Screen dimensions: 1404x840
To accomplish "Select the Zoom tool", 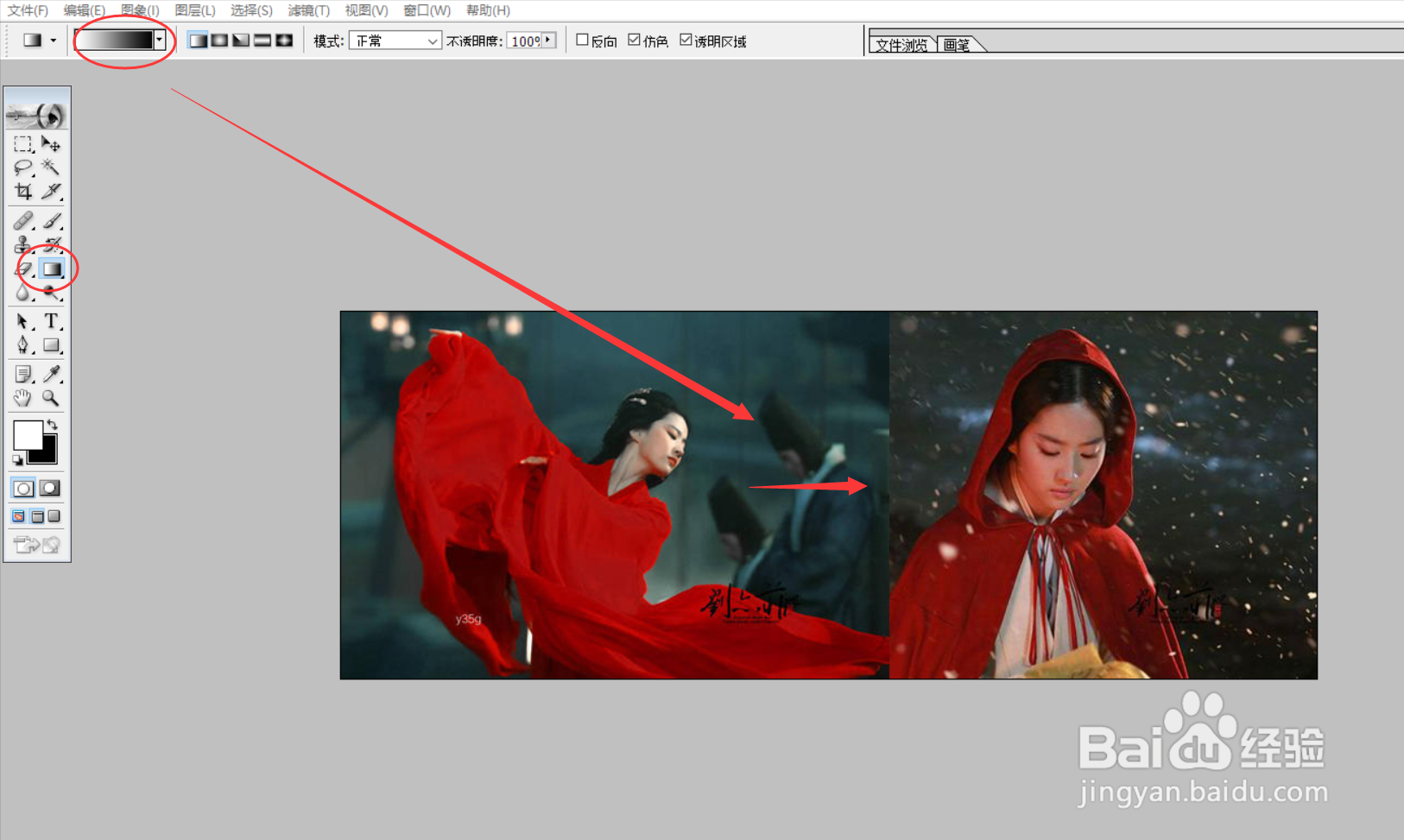I will (x=52, y=398).
